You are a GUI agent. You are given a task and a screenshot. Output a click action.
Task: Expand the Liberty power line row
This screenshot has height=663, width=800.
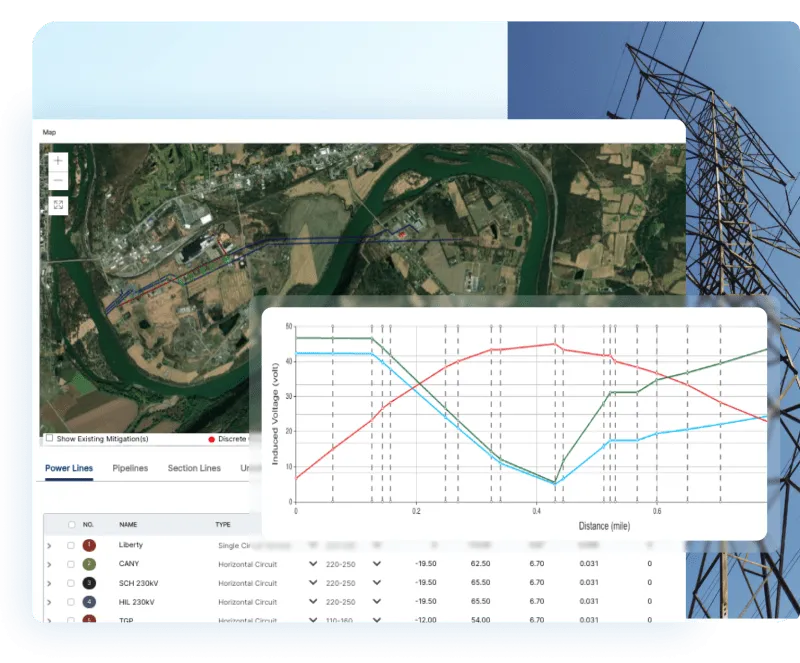pyautogui.click(x=48, y=545)
